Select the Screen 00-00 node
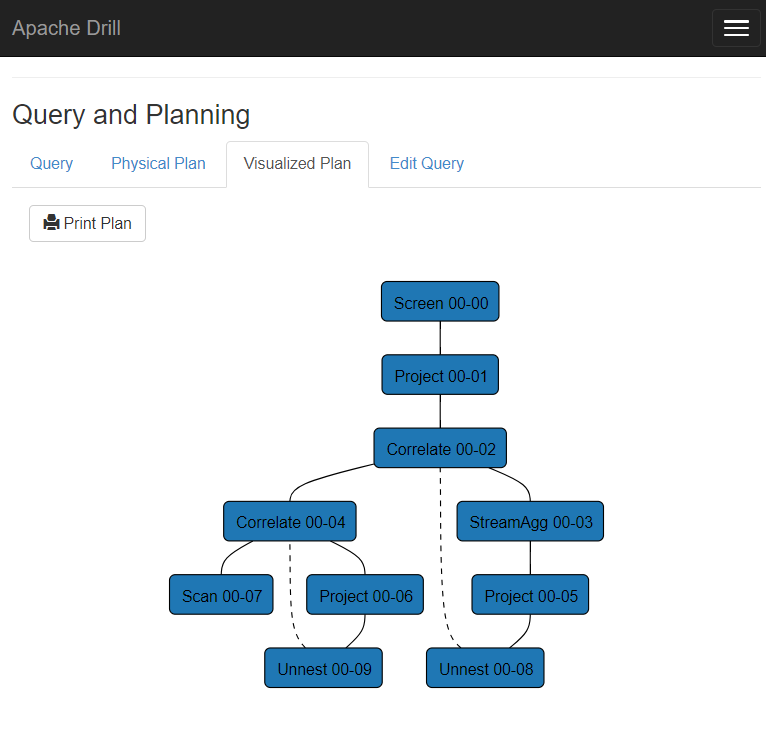The height and width of the screenshot is (735, 766). (x=440, y=302)
